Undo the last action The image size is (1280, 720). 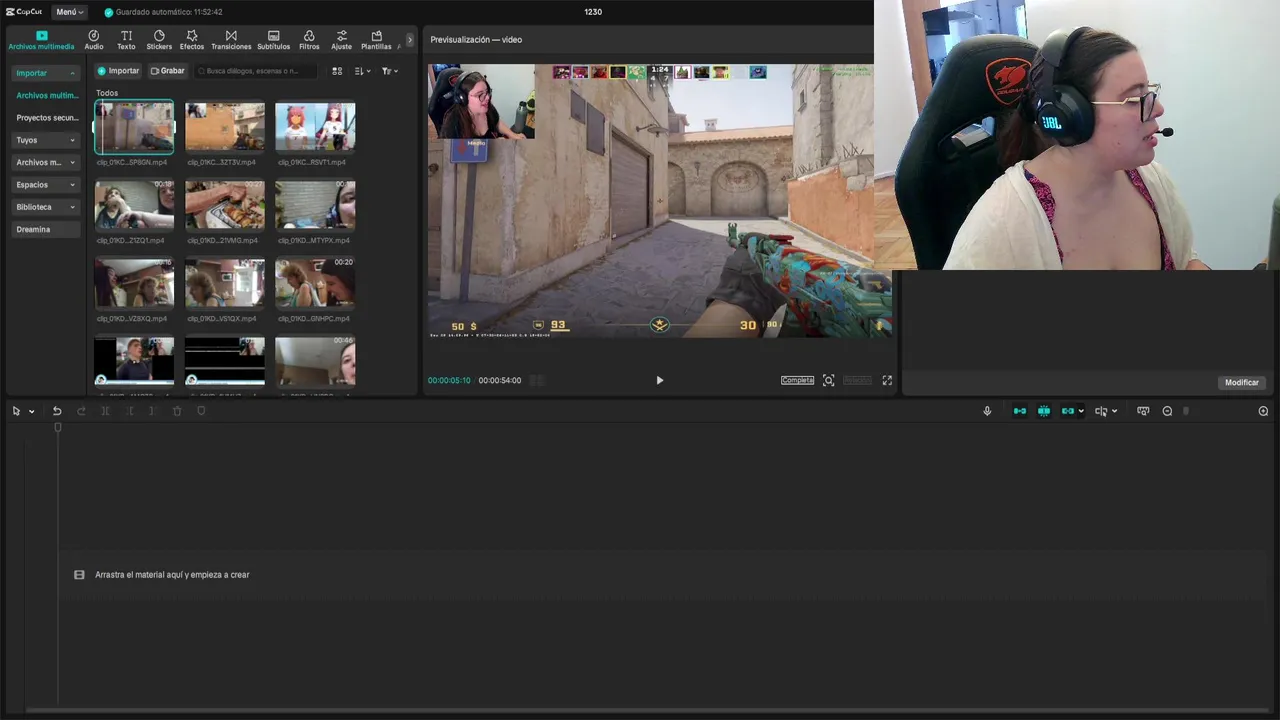coord(57,411)
